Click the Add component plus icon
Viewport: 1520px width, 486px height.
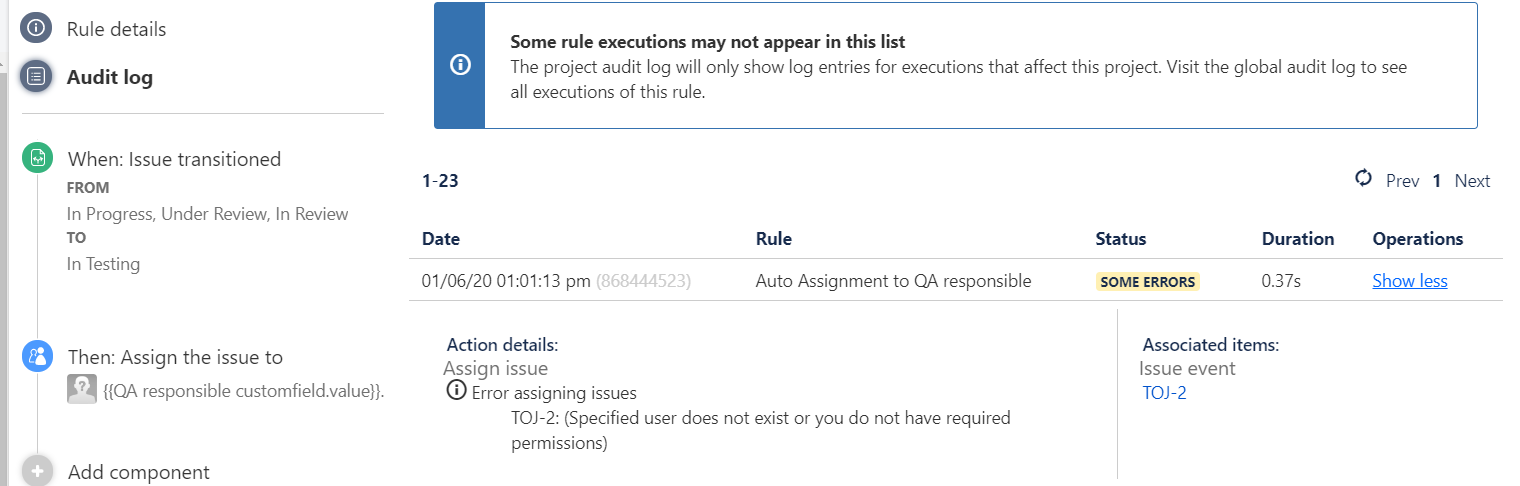pos(37,471)
